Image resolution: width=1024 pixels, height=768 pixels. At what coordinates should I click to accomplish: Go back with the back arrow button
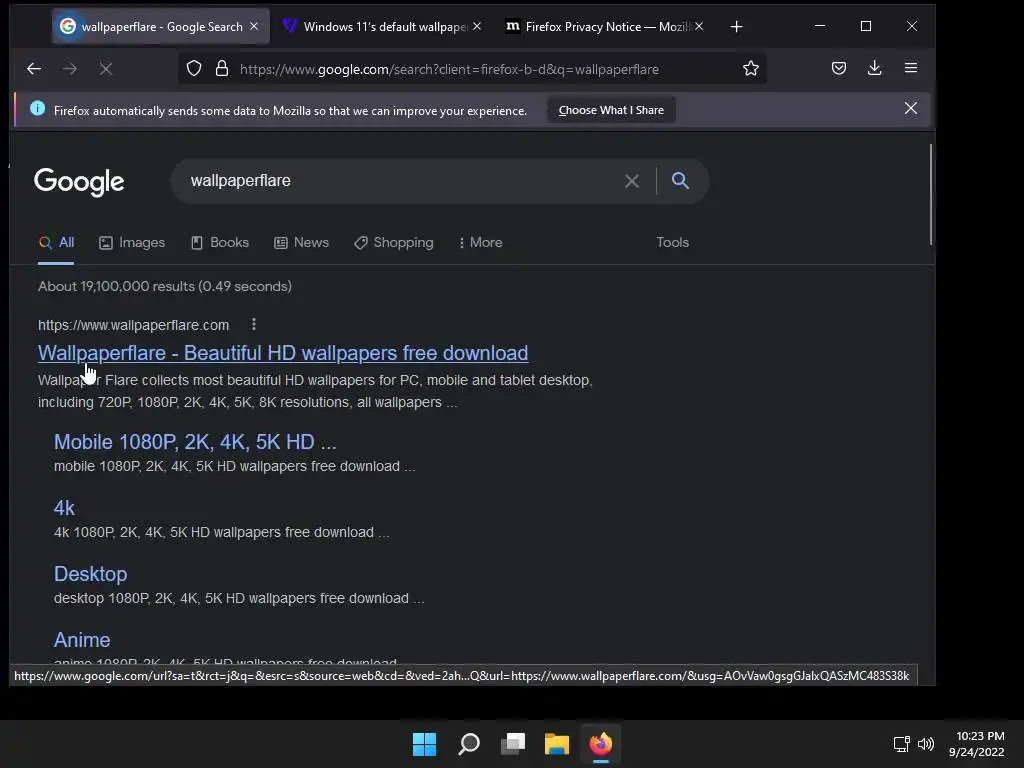click(34, 69)
